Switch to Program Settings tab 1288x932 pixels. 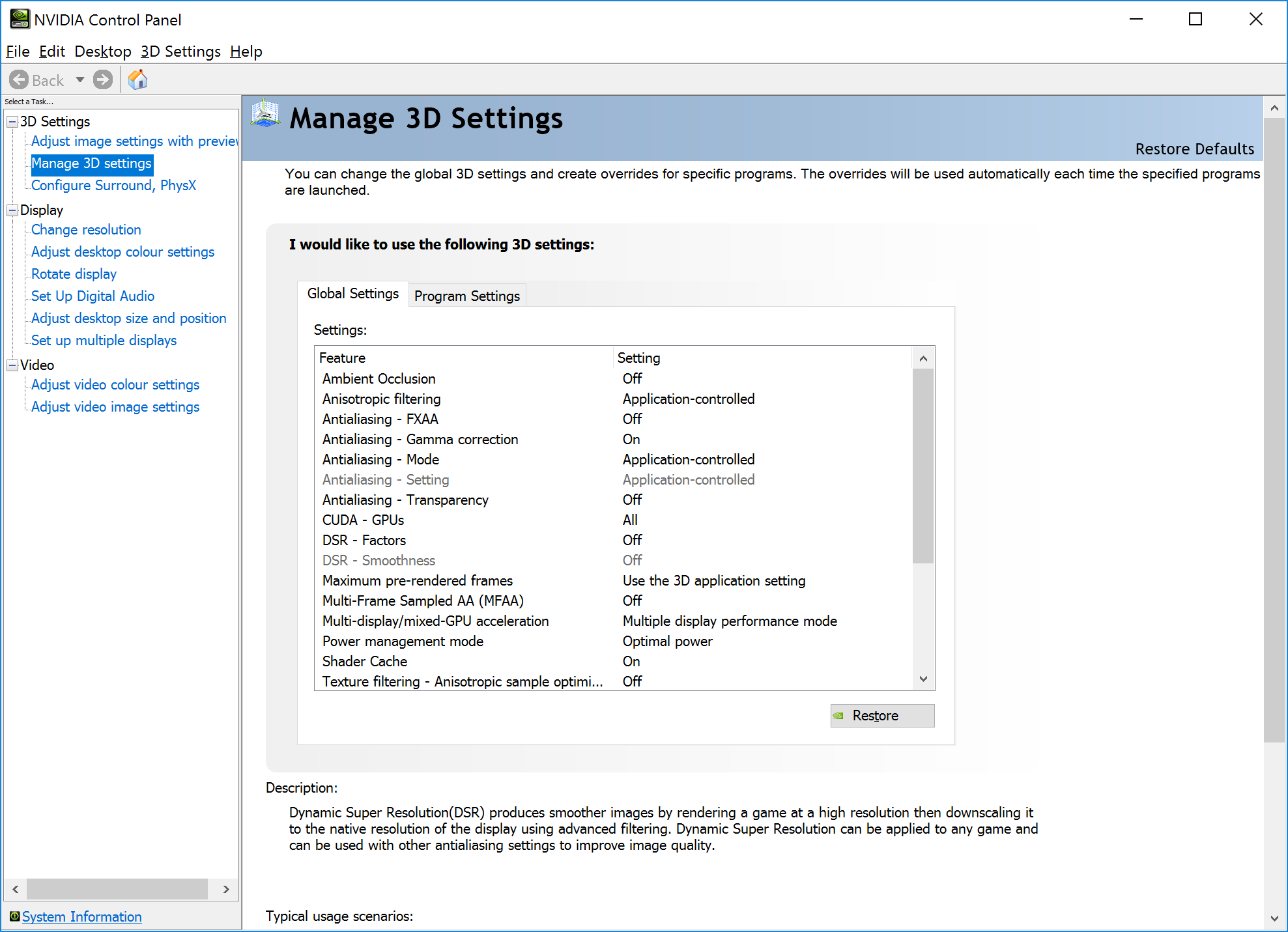pyautogui.click(x=467, y=296)
